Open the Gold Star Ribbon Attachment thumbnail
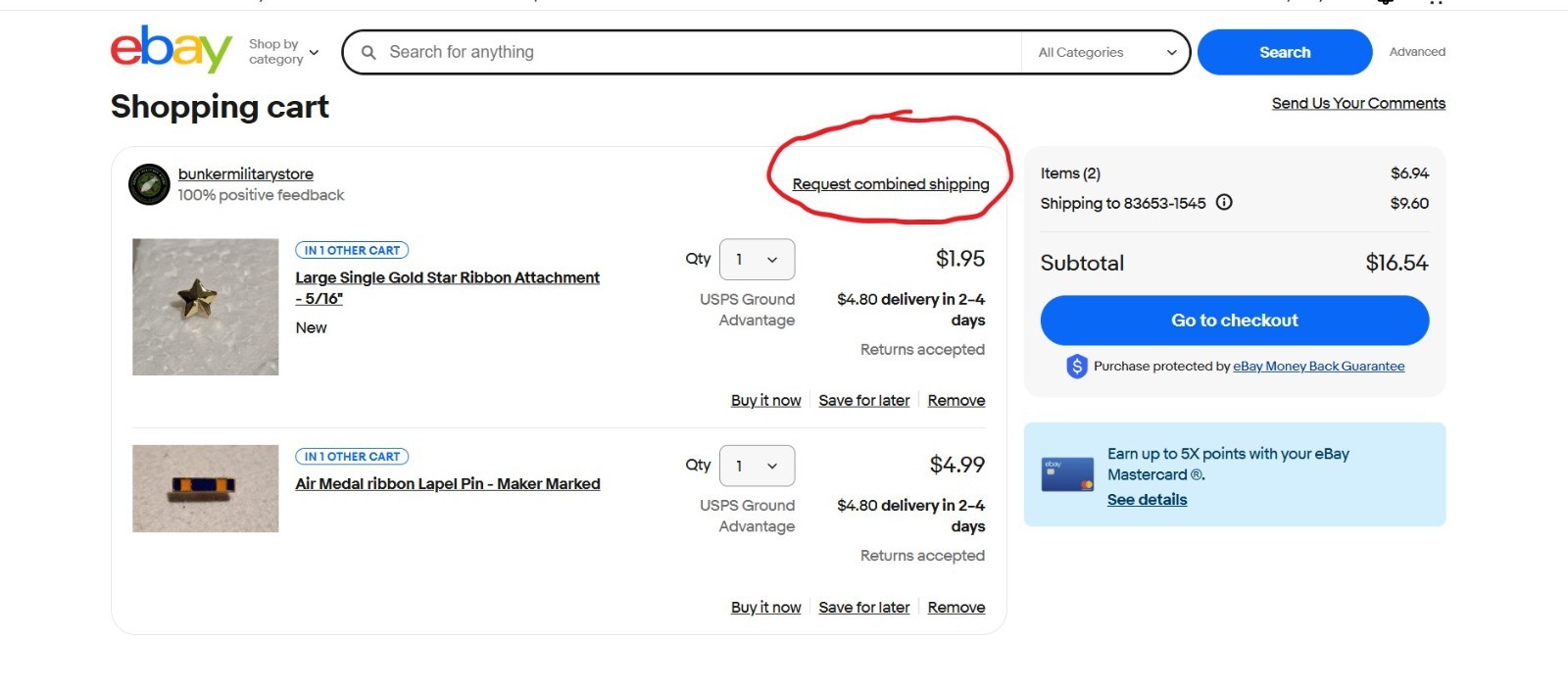Image resolution: width=1568 pixels, height=691 pixels. pyautogui.click(x=206, y=307)
